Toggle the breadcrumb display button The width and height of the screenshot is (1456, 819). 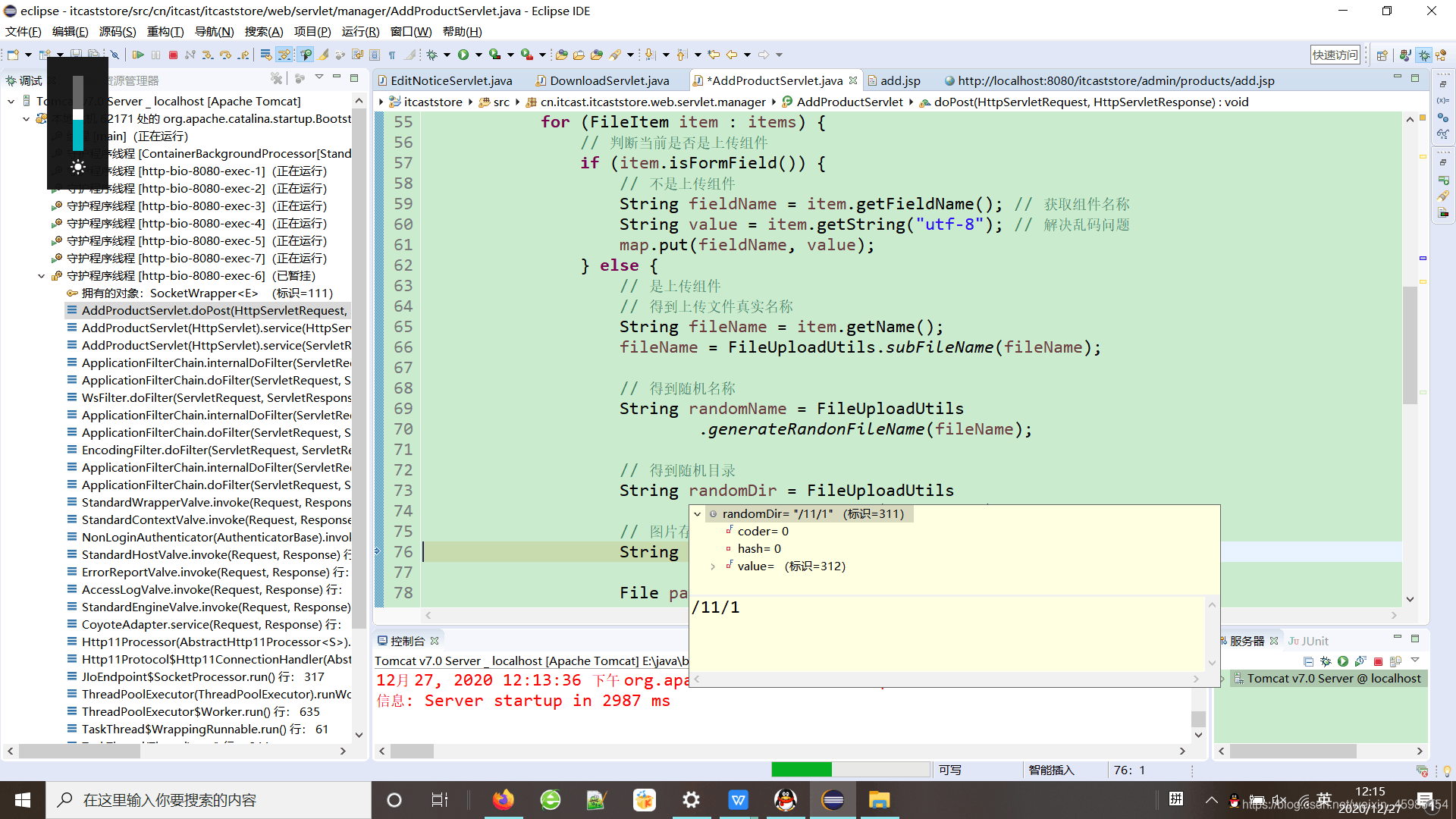[306, 55]
